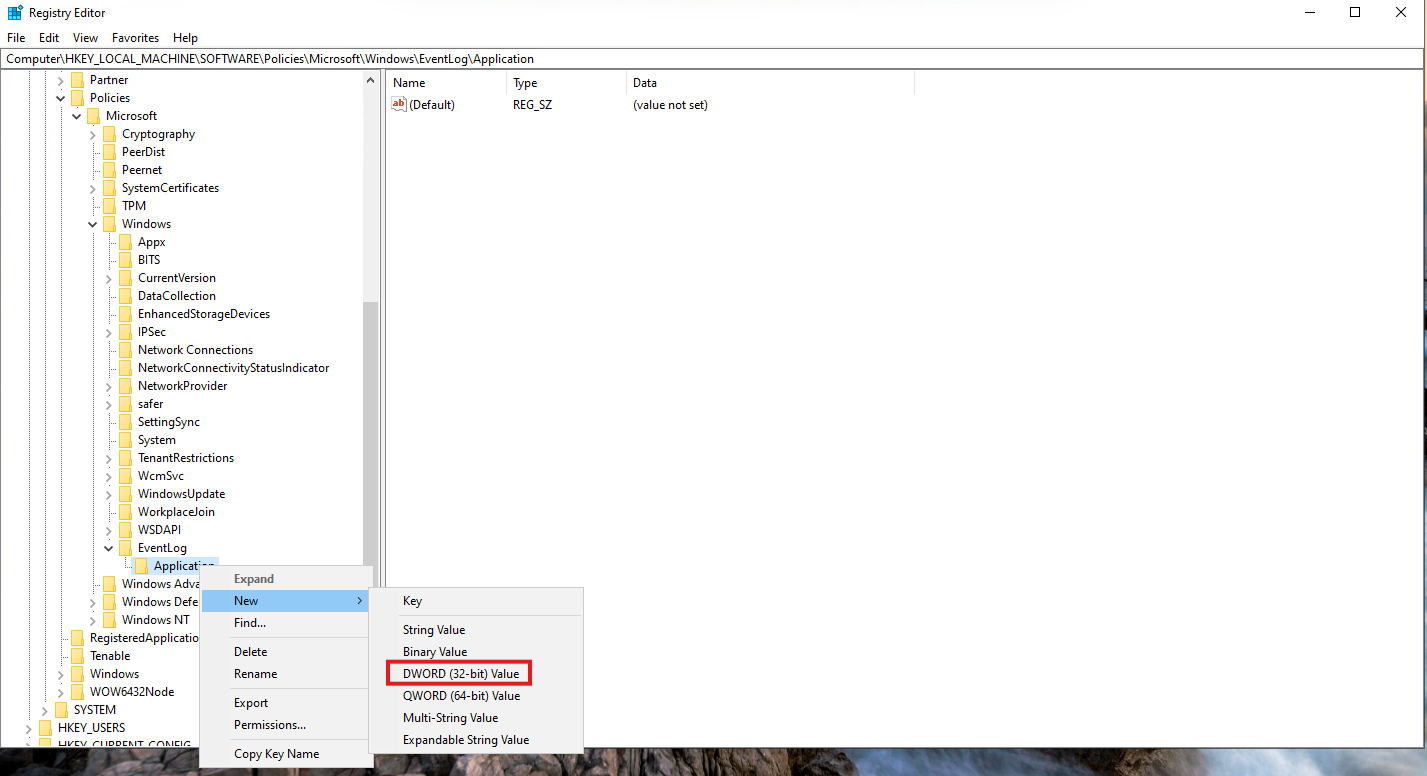Click the DataCollection folder icon

125,296
